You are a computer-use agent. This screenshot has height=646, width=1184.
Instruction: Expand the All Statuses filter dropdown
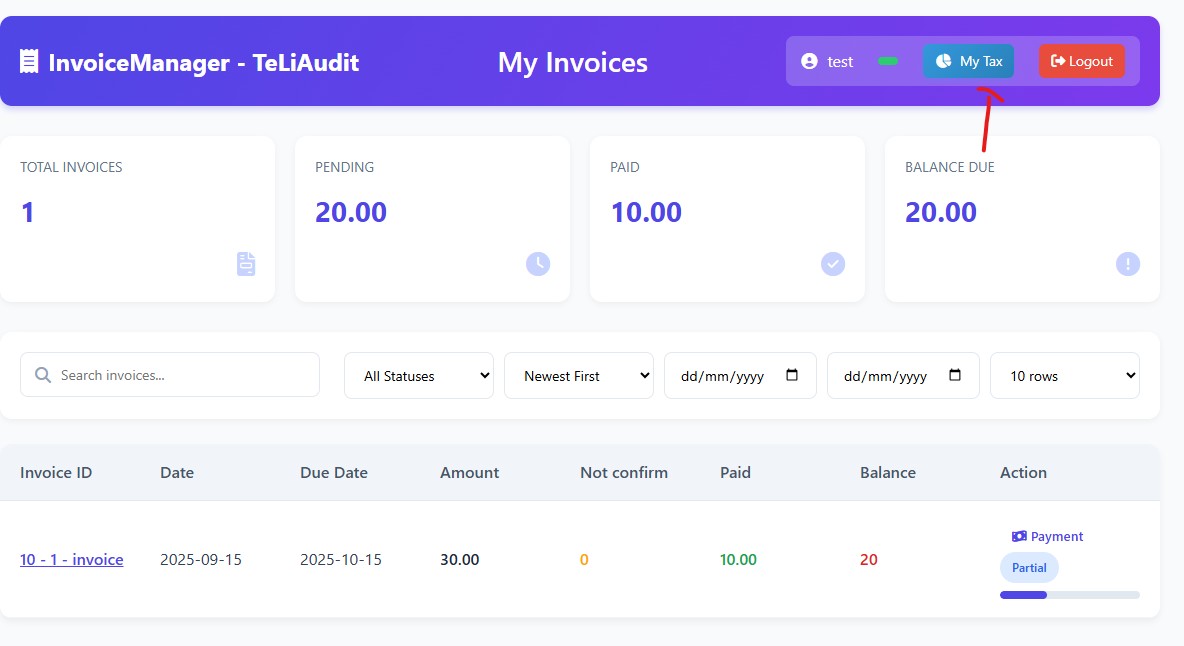(419, 376)
